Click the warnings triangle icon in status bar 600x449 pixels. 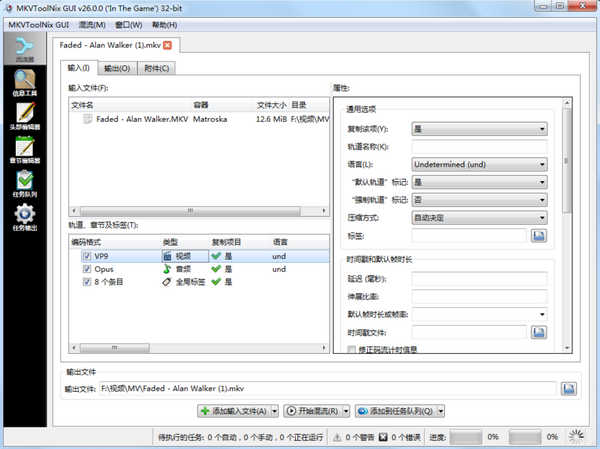pos(338,437)
